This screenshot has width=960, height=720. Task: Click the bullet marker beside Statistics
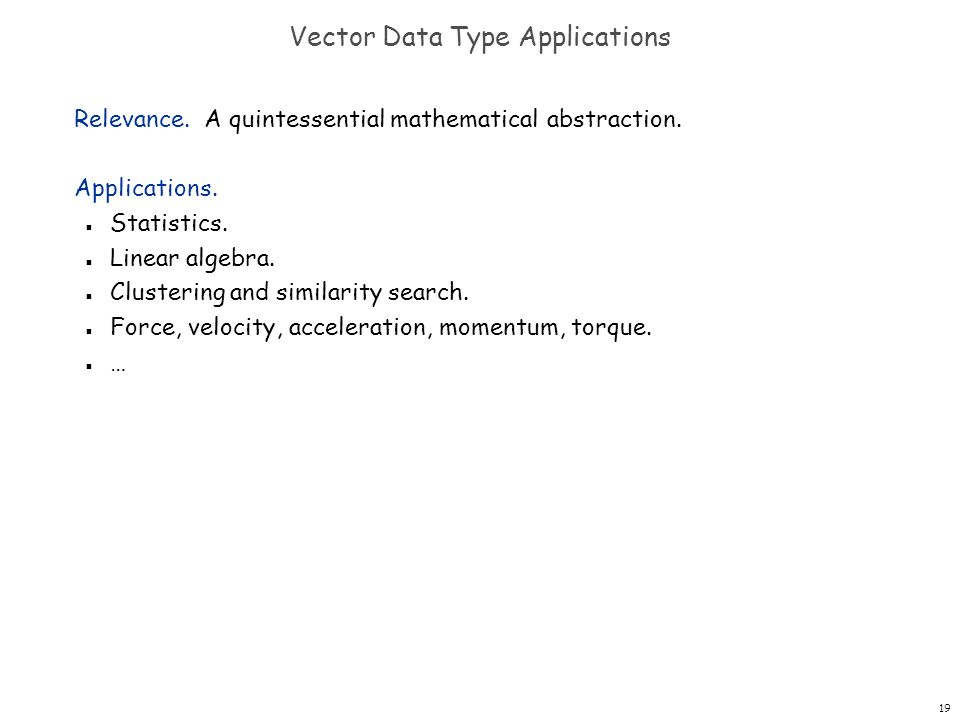click(x=89, y=227)
